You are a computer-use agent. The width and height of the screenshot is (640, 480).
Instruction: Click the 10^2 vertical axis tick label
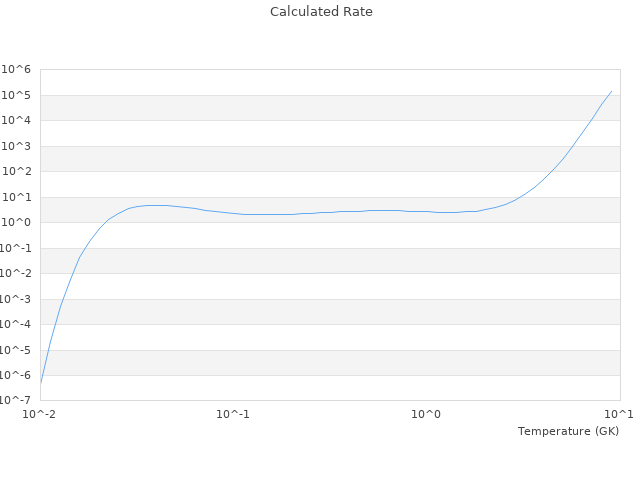[x=17, y=172]
